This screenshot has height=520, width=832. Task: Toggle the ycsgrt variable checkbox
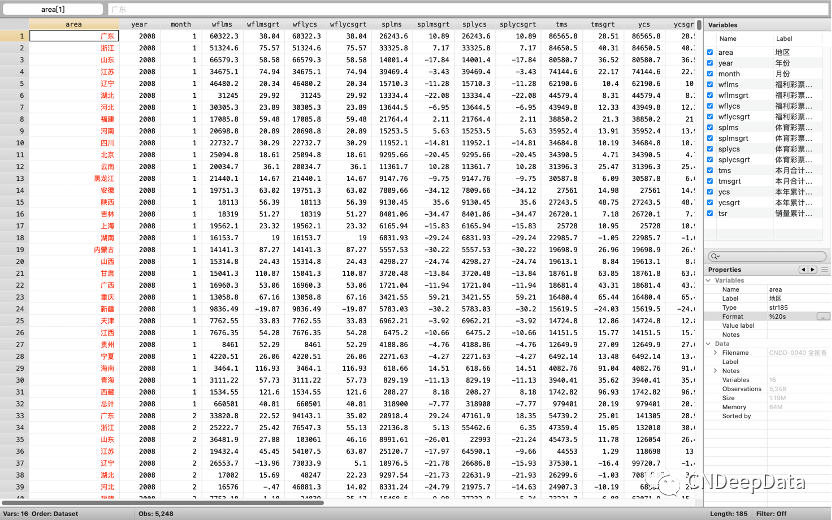pos(710,202)
